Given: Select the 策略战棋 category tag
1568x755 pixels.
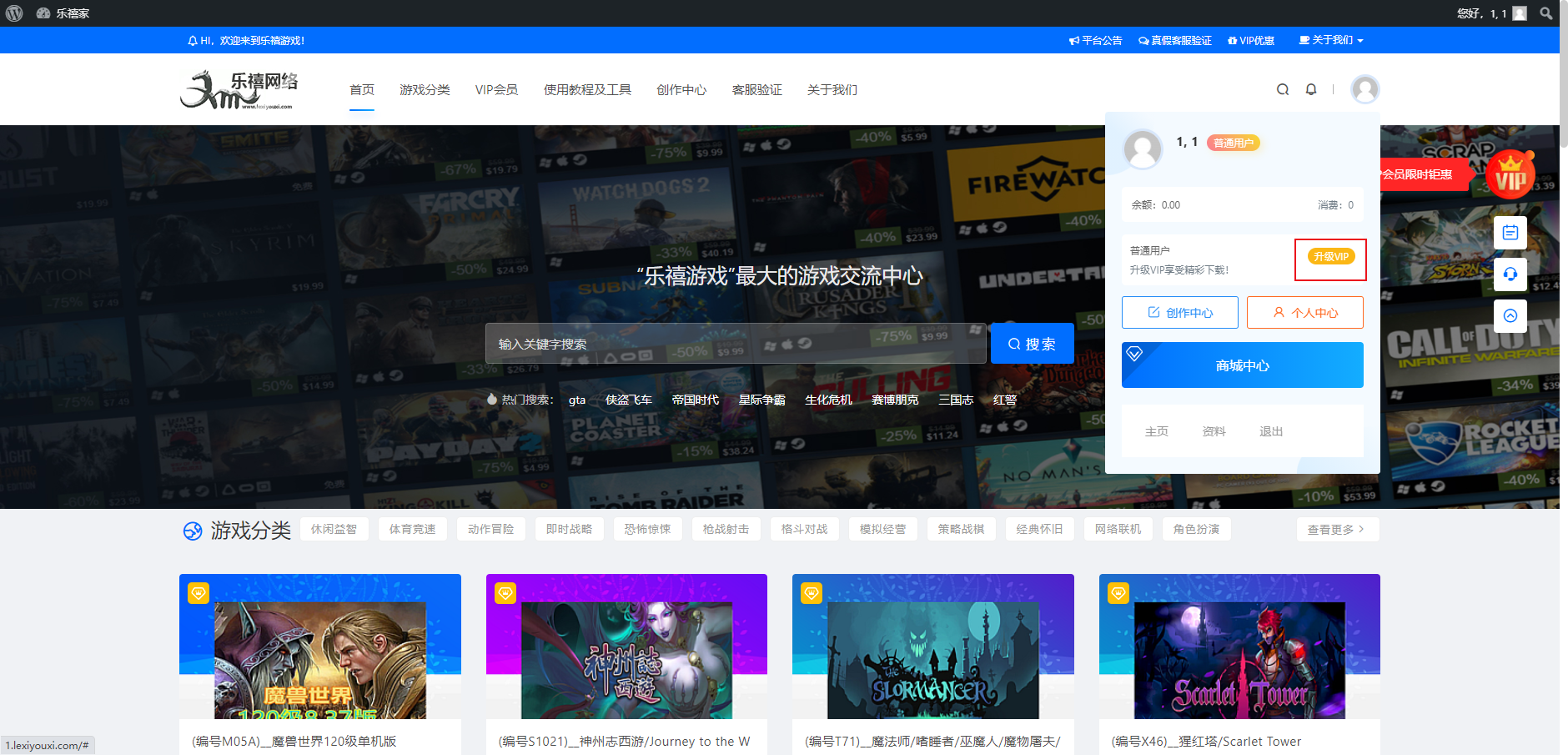Looking at the screenshot, I should point(961,529).
